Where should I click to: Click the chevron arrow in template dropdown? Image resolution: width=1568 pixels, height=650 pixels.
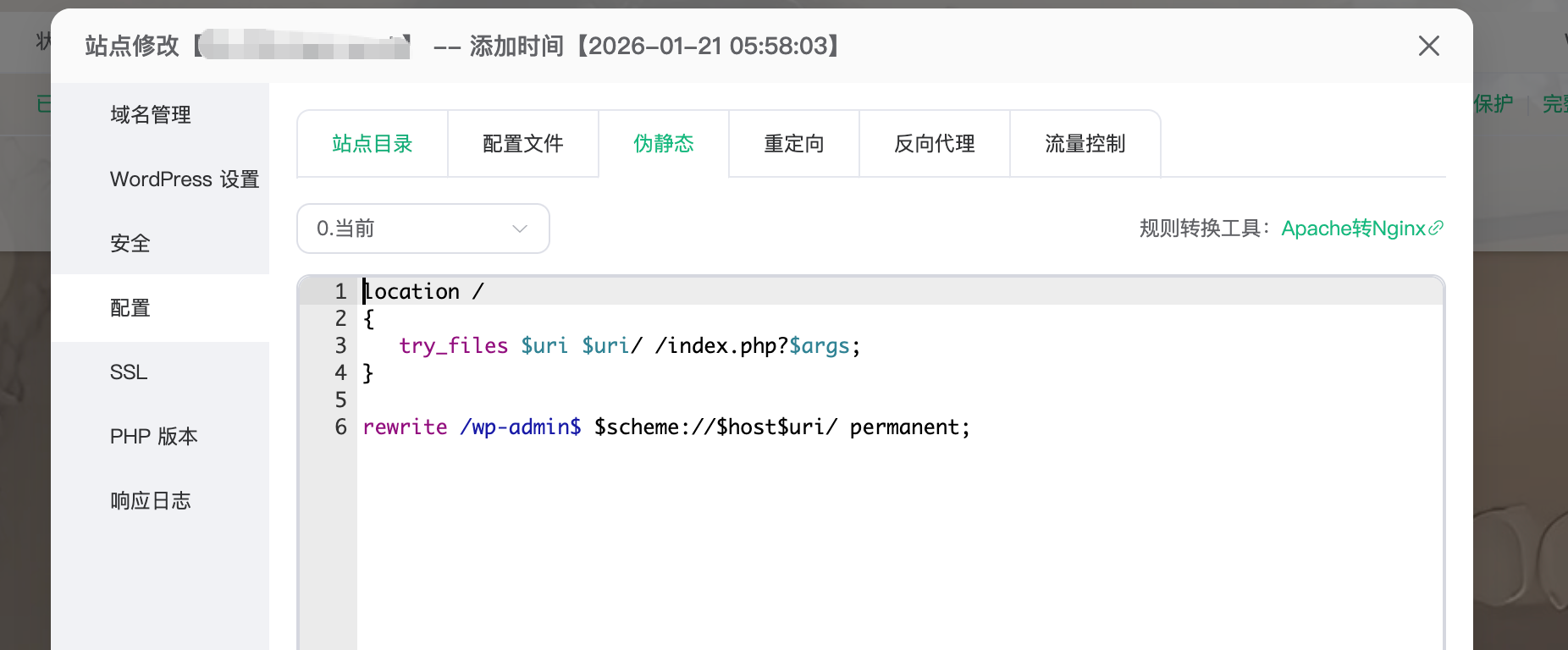point(520,229)
